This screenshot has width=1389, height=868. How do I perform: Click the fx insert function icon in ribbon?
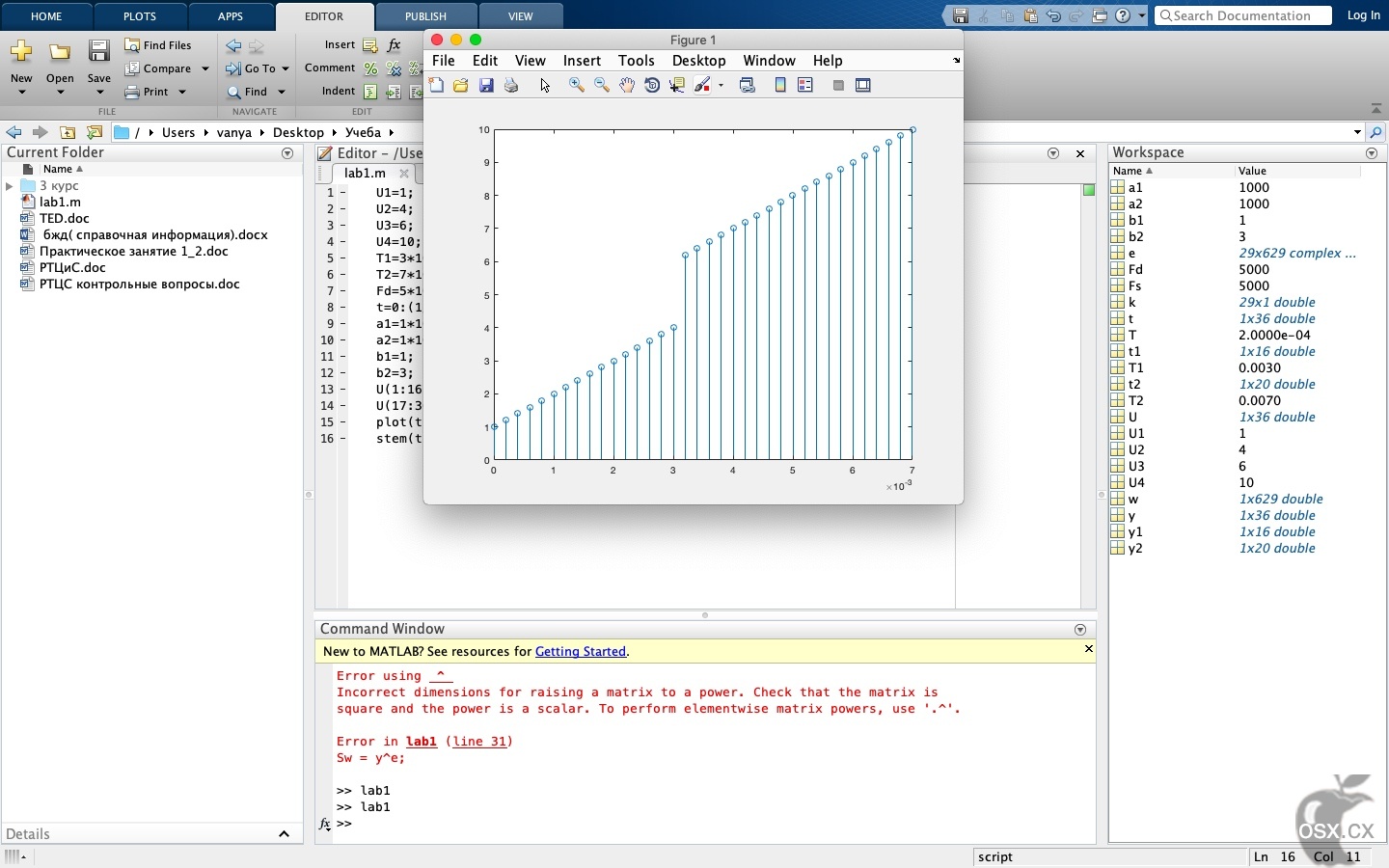click(394, 45)
